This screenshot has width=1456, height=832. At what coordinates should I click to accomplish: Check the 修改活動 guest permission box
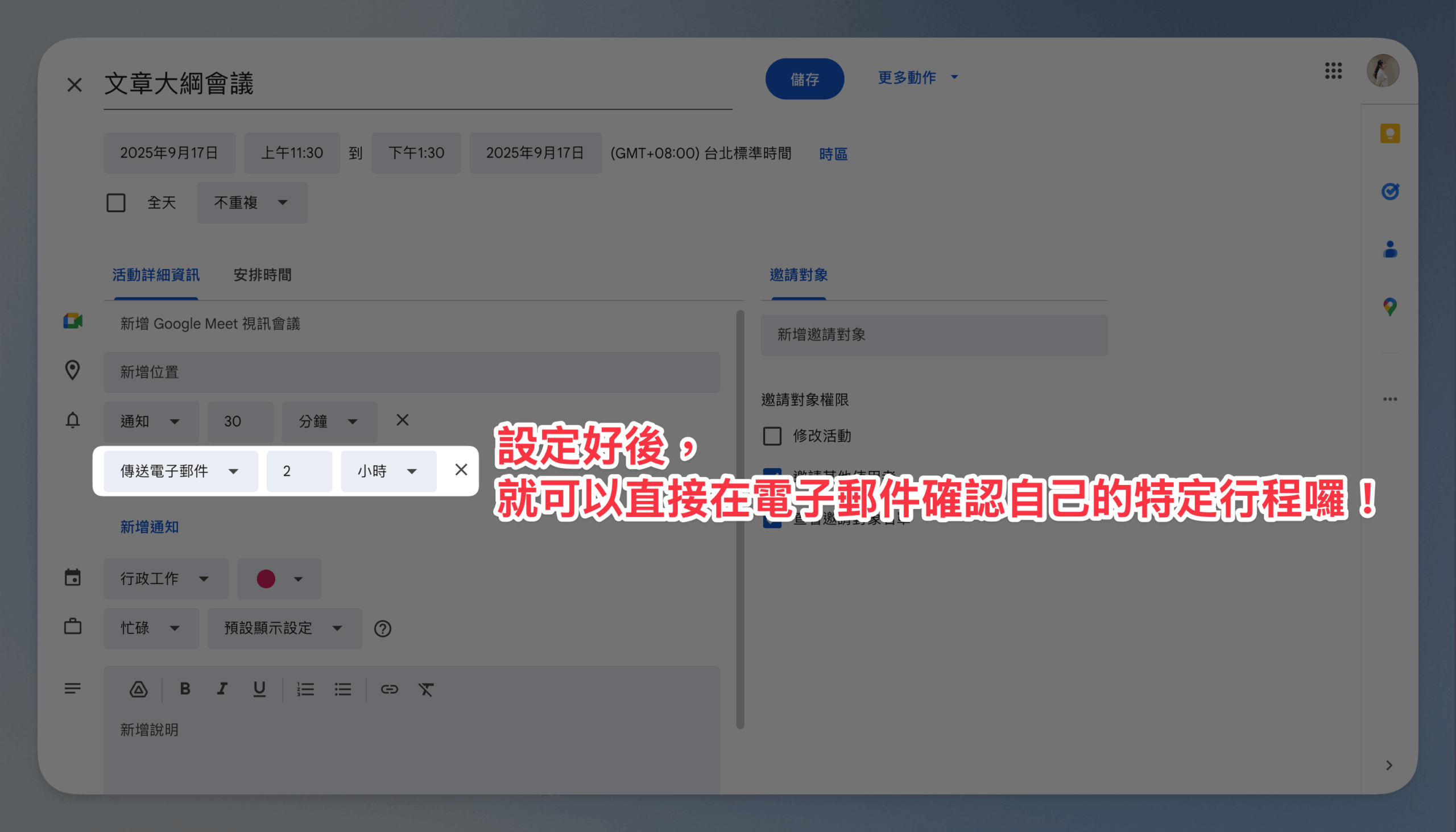772,436
